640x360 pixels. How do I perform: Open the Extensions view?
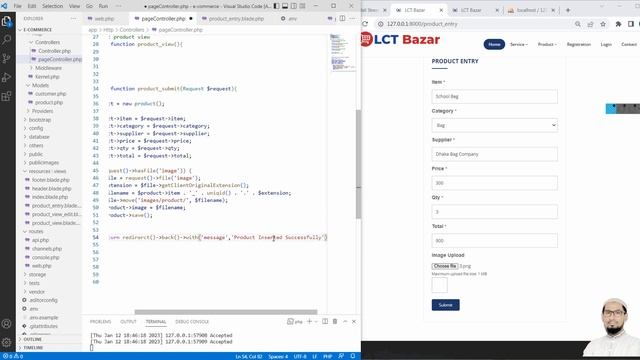pos(7,96)
